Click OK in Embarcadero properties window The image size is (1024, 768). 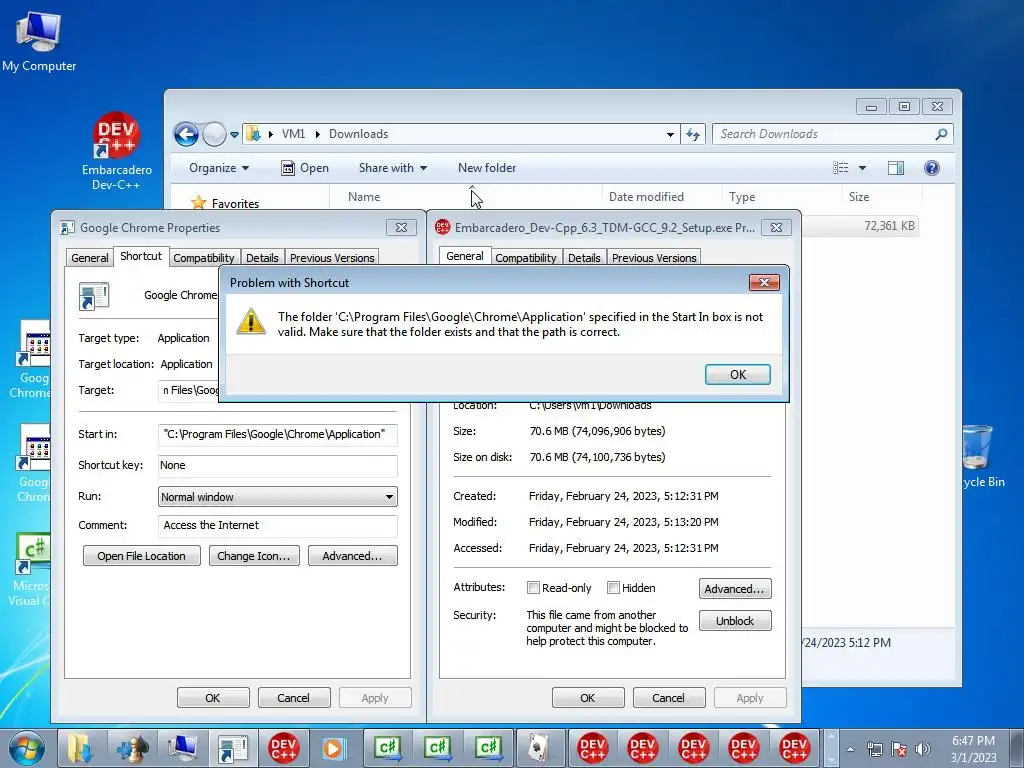[x=588, y=697]
